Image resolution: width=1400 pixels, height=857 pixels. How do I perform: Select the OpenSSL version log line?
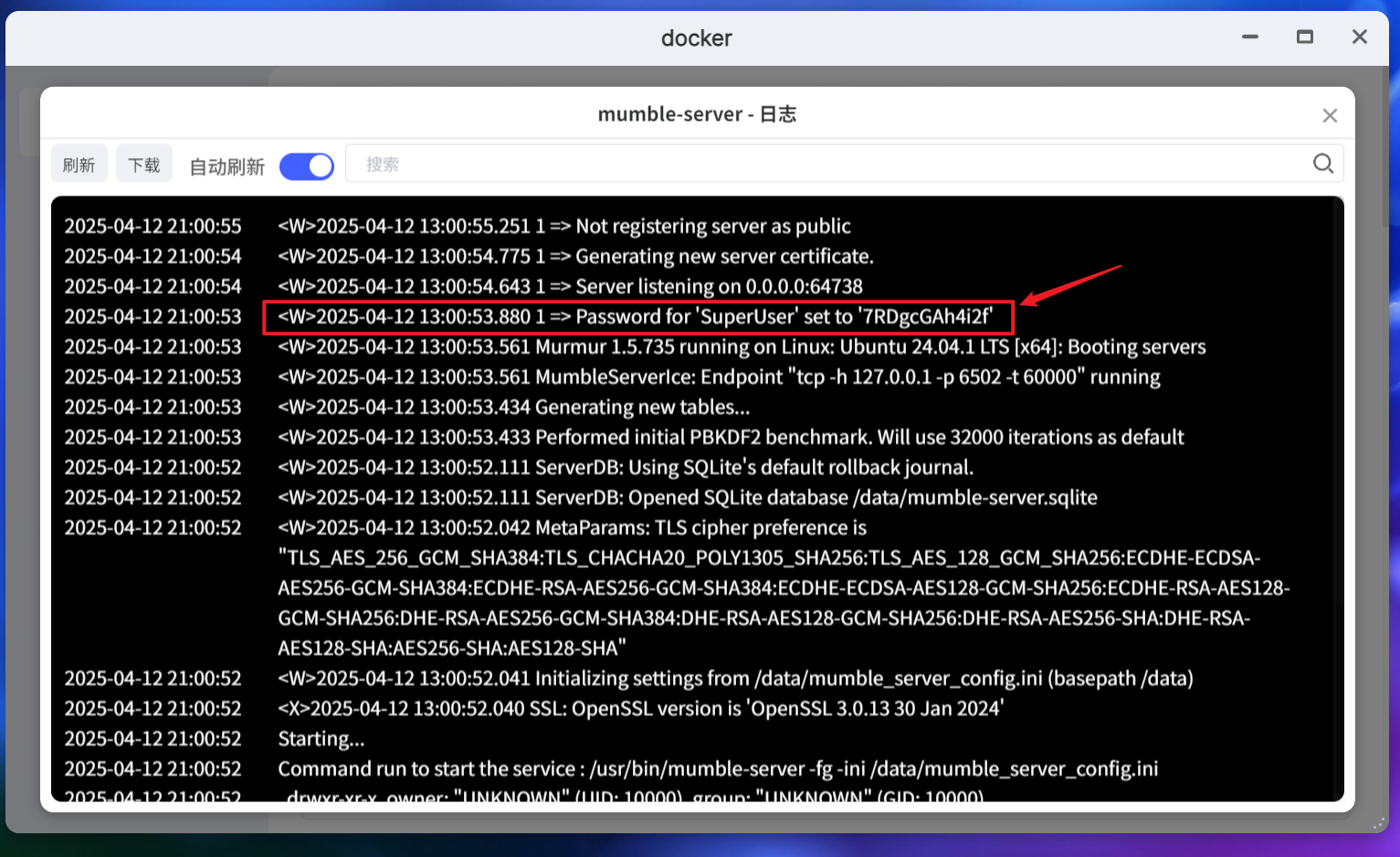pos(641,708)
